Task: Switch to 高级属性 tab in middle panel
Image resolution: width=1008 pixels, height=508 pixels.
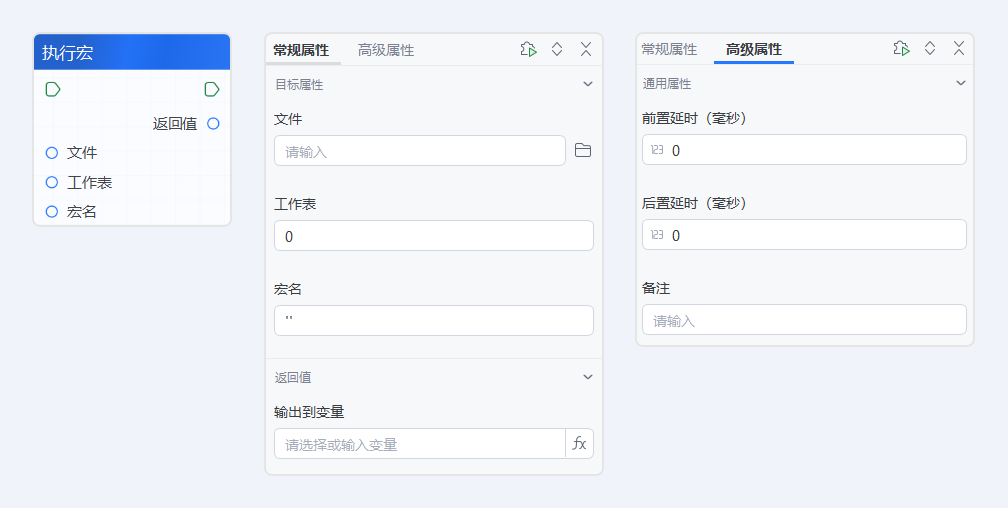Action: click(x=386, y=50)
